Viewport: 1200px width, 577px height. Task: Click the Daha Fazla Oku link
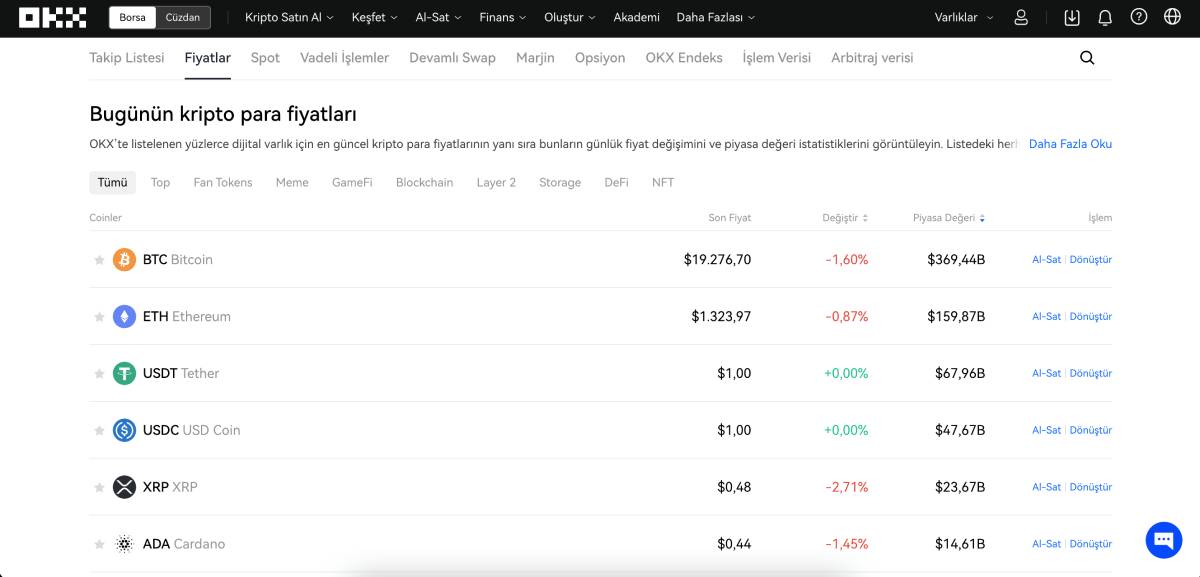[1070, 144]
